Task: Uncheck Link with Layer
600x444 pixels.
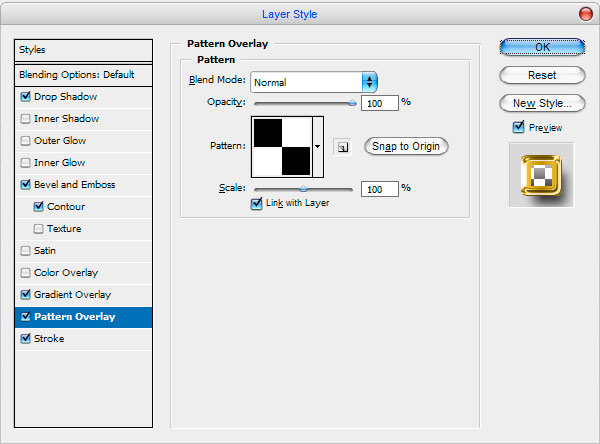Action: (256, 203)
